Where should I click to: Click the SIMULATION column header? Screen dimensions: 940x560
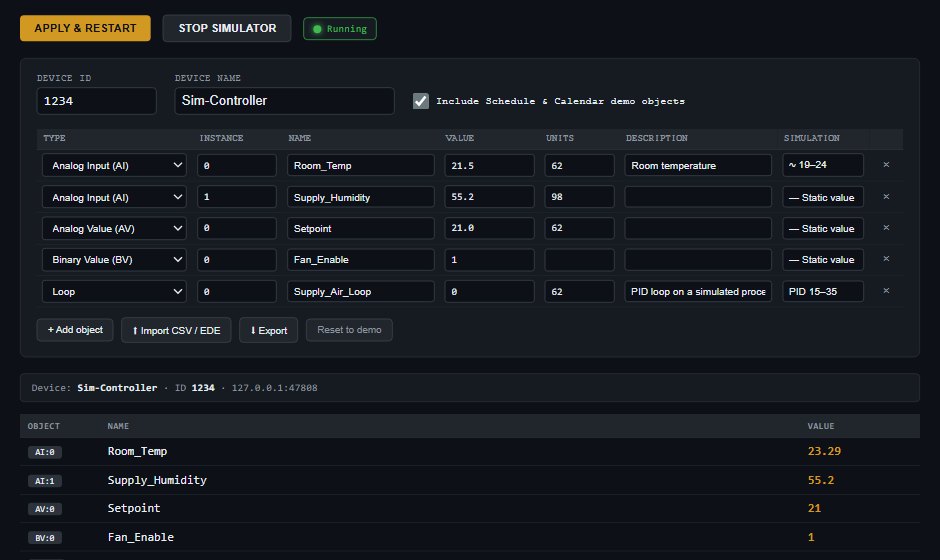tap(812, 138)
